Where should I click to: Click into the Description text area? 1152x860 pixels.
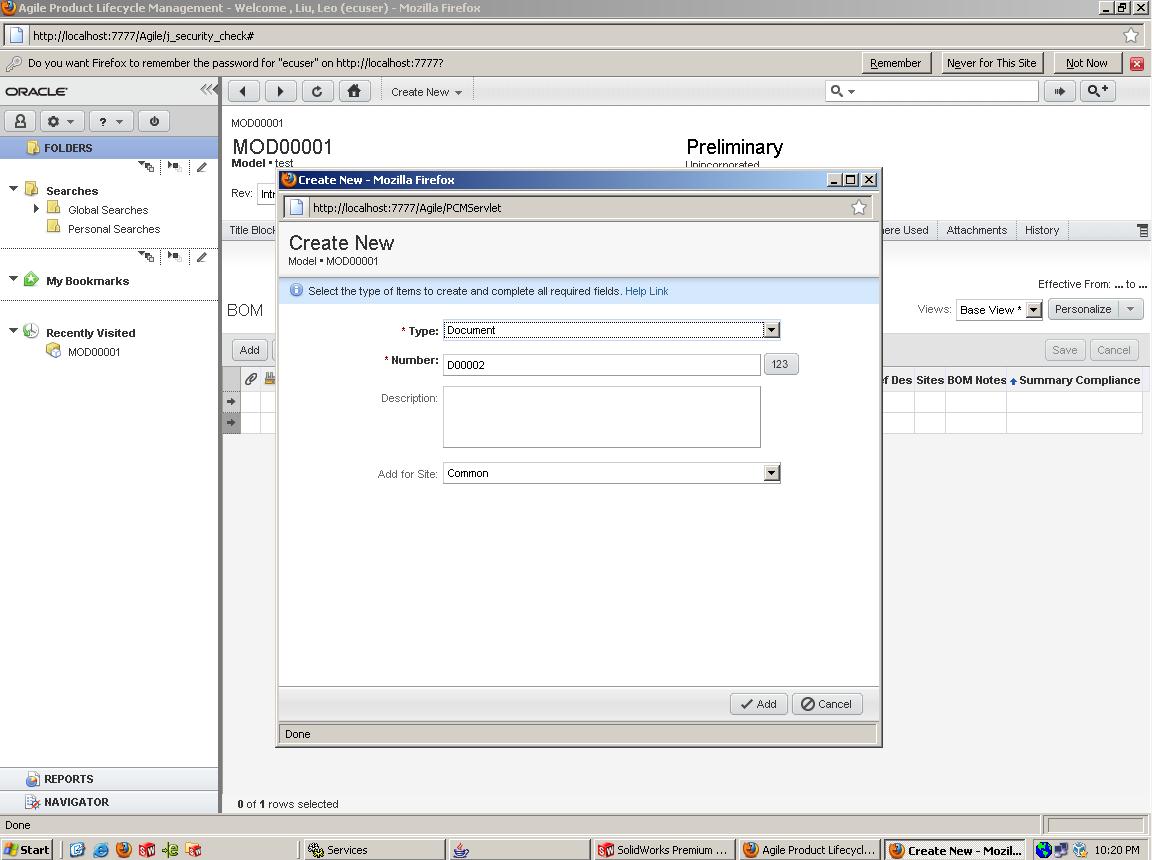tap(601, 417)
